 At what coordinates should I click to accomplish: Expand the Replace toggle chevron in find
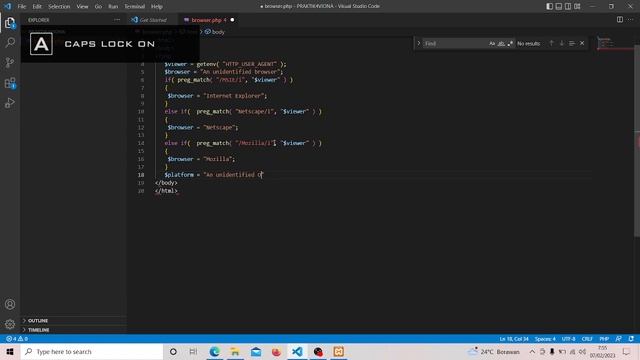418,43
